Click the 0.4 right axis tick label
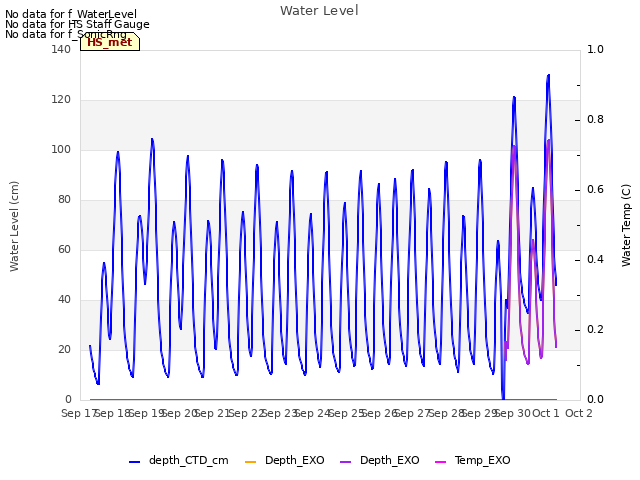Image resolution: width=640 pixels, height=480 pixels. [x=595, y=260]
